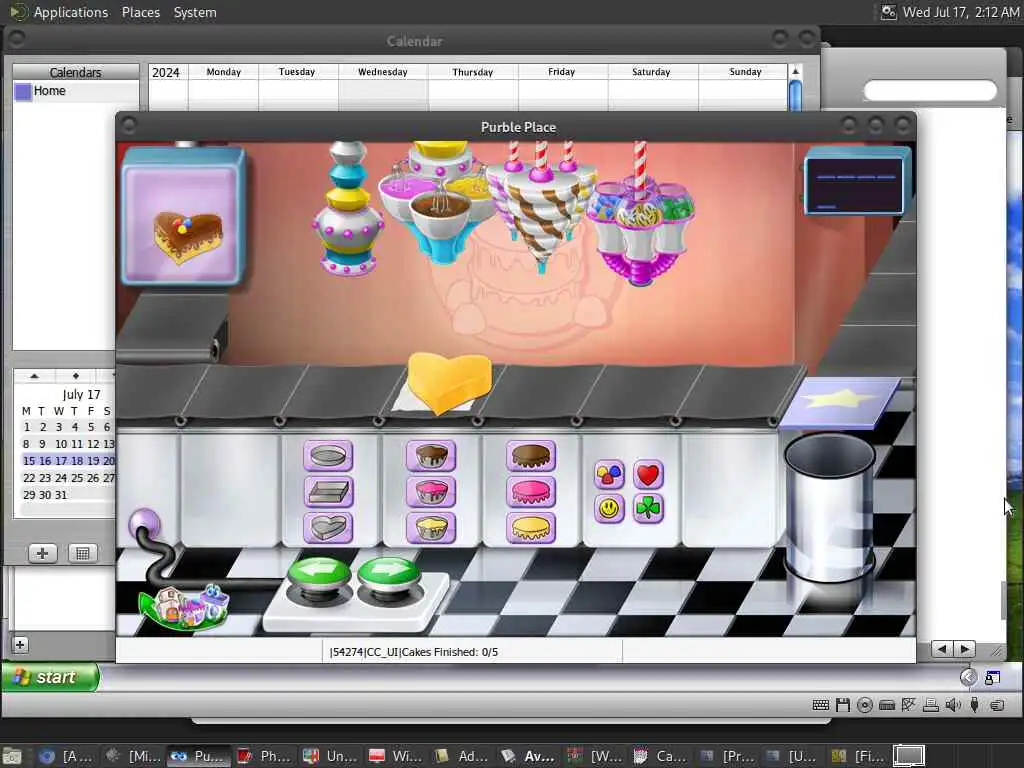Viewport: 1024px width, 768px height.
Task: Select the round cake pan shape
Action: (328, 456)
